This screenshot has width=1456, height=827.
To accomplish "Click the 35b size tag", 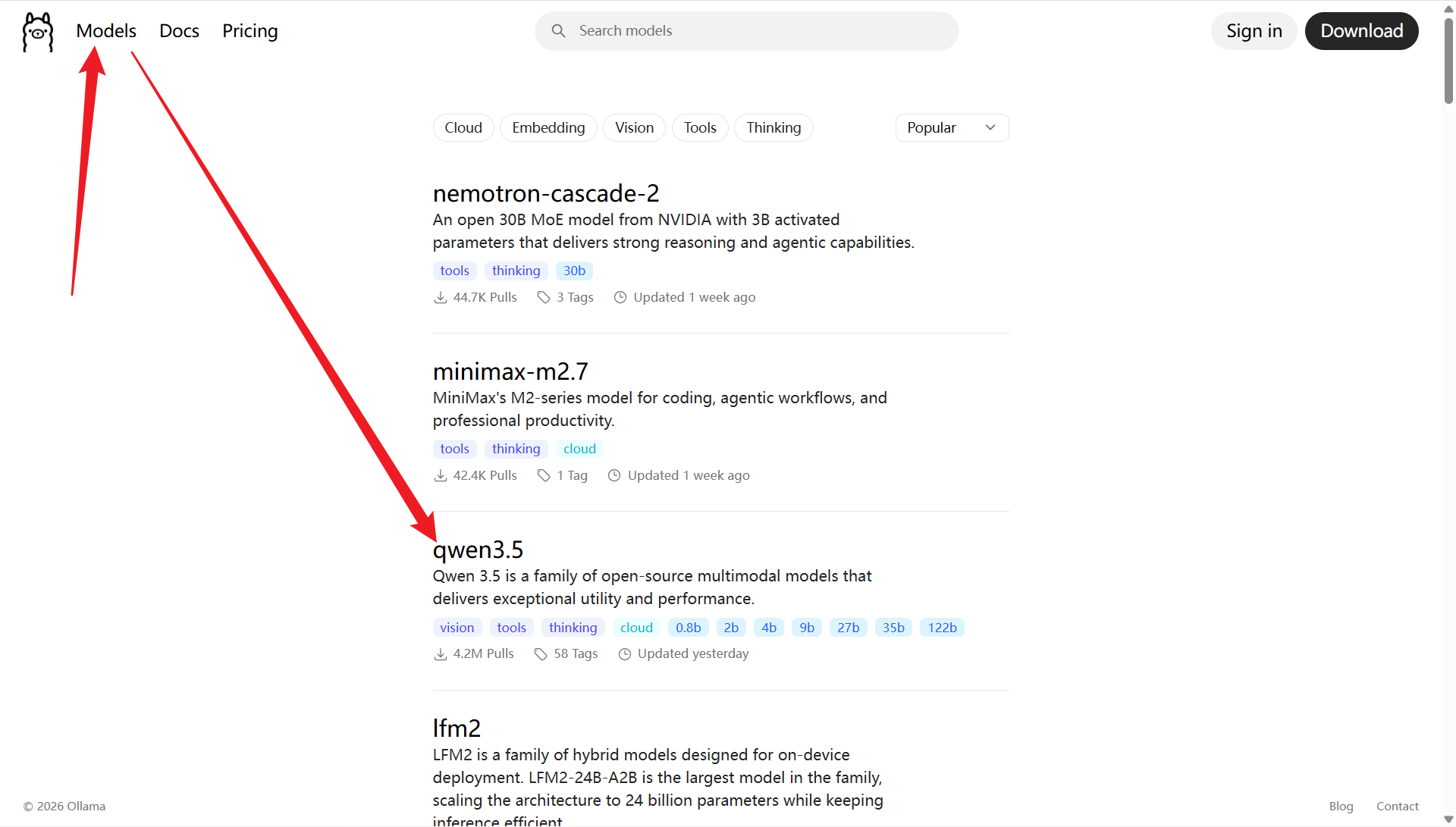I will point(893,628).
